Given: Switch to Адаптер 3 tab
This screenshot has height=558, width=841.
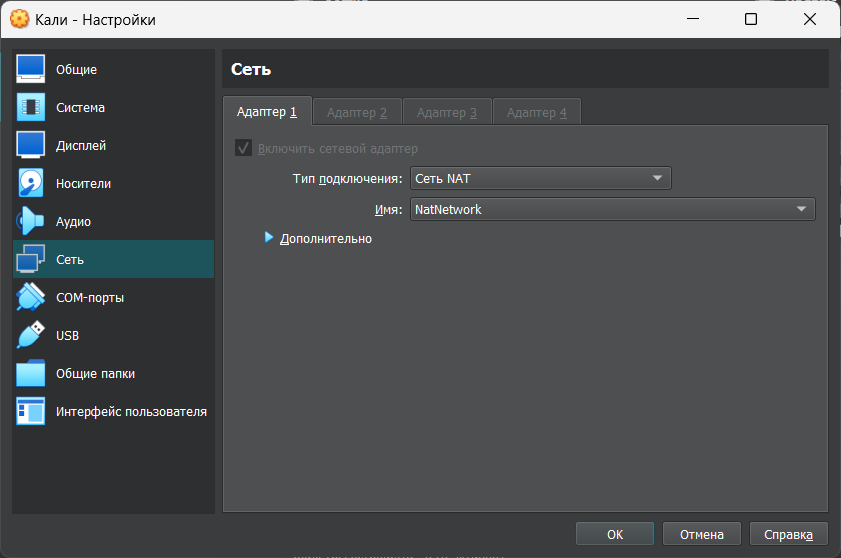Looking at the screenshot, I should click(447, 113).
